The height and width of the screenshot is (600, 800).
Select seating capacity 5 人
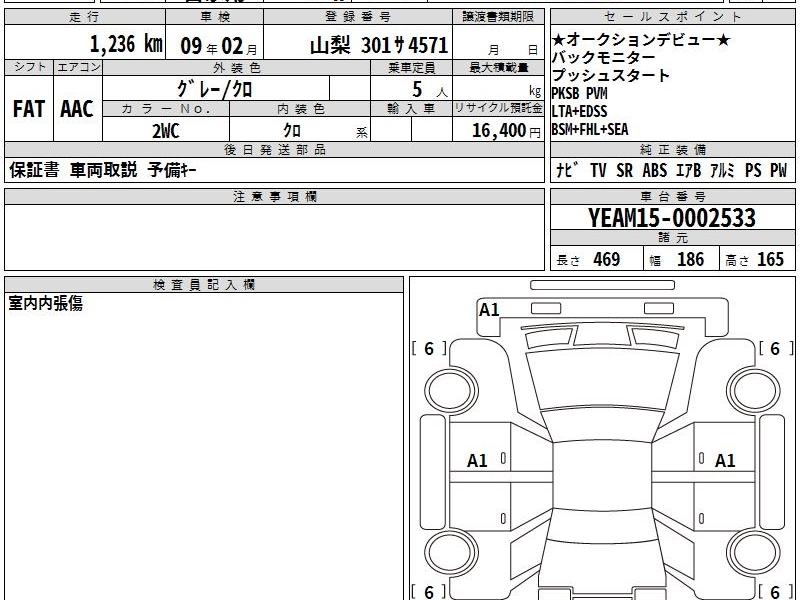point(430,90)
